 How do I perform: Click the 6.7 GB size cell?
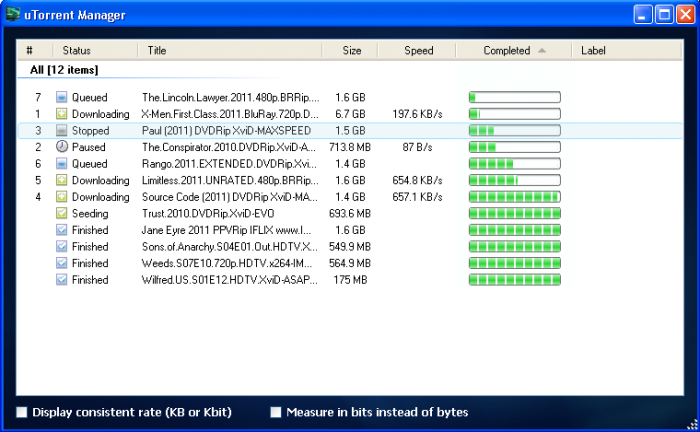click(350, 114)
